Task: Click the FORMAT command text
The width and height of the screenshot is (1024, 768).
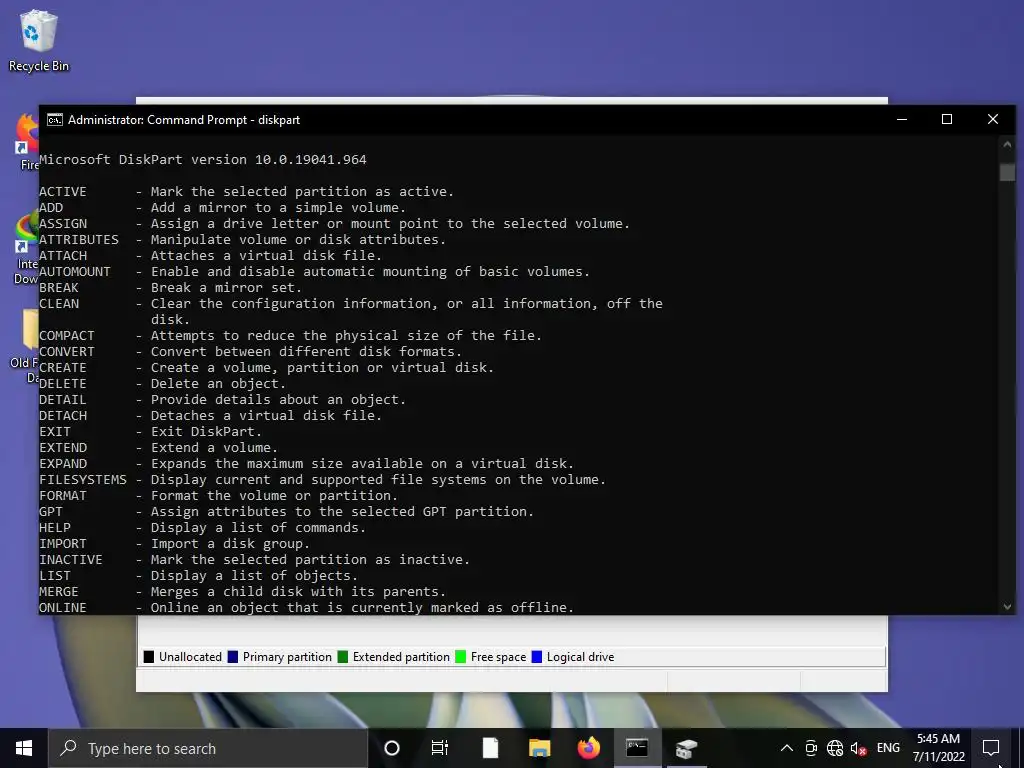Action: point(63,496)
